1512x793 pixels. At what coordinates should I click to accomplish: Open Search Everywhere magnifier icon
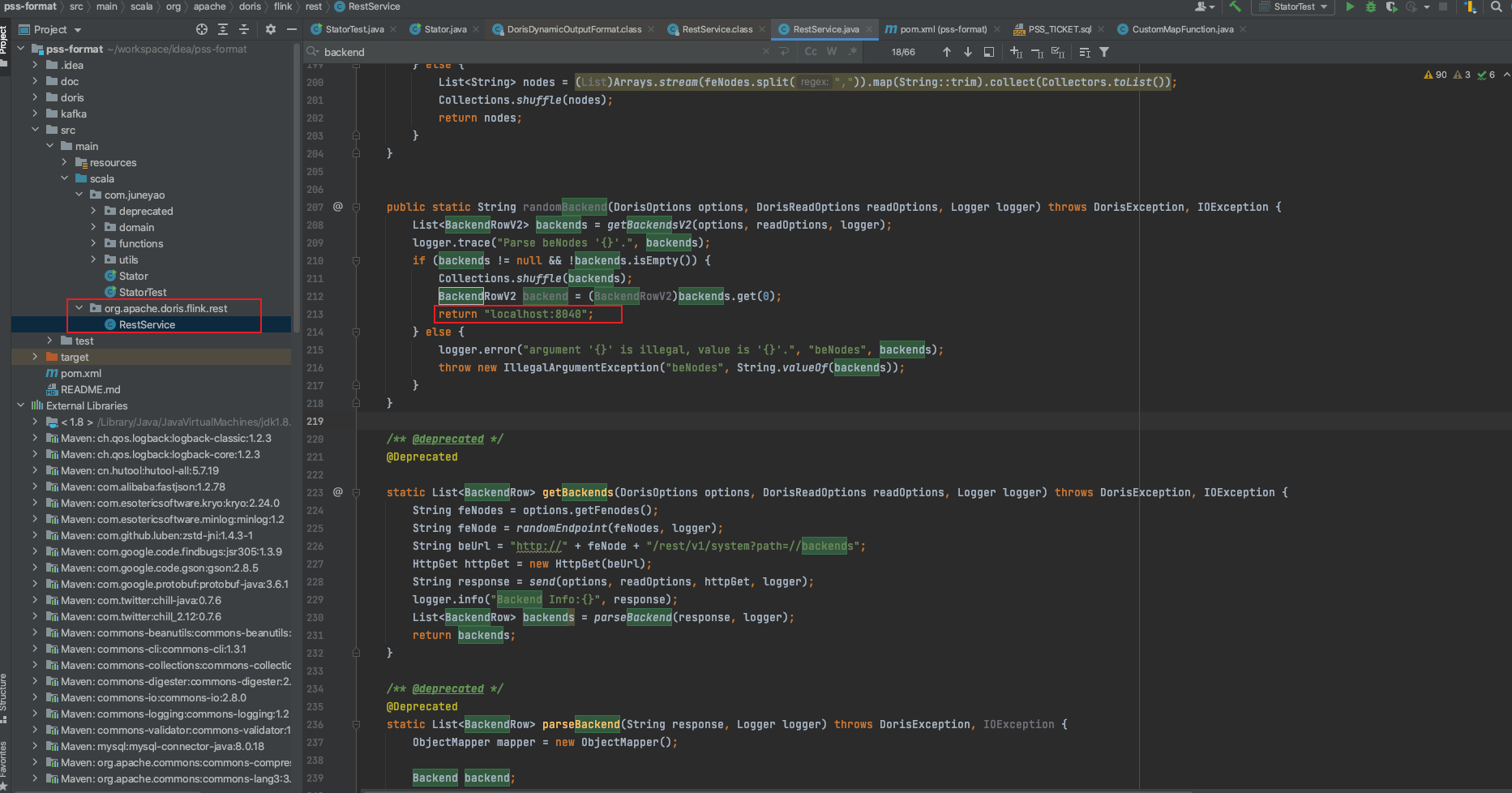click(1497, 6)
